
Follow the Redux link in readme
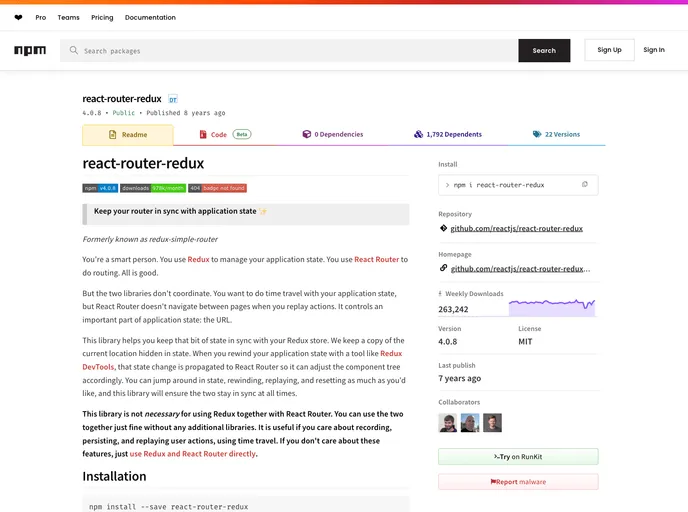click(198, 259)
